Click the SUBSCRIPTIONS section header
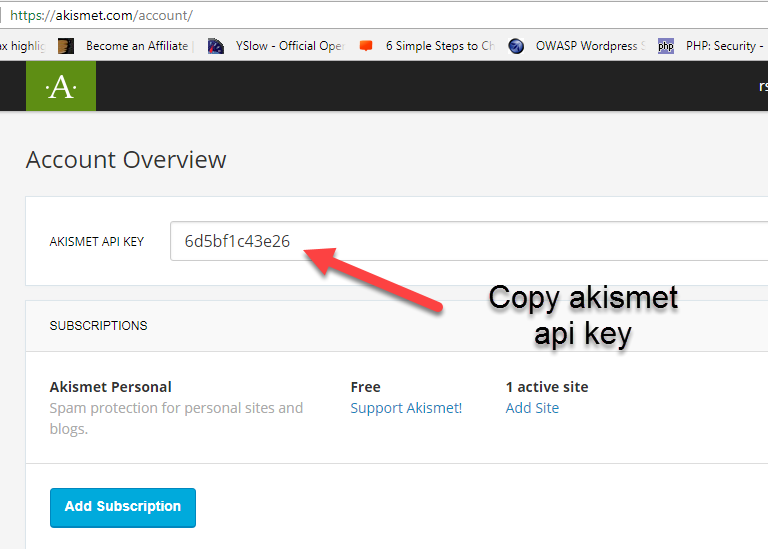This screenshot has width=768, height=549. (x=98, y=326)
